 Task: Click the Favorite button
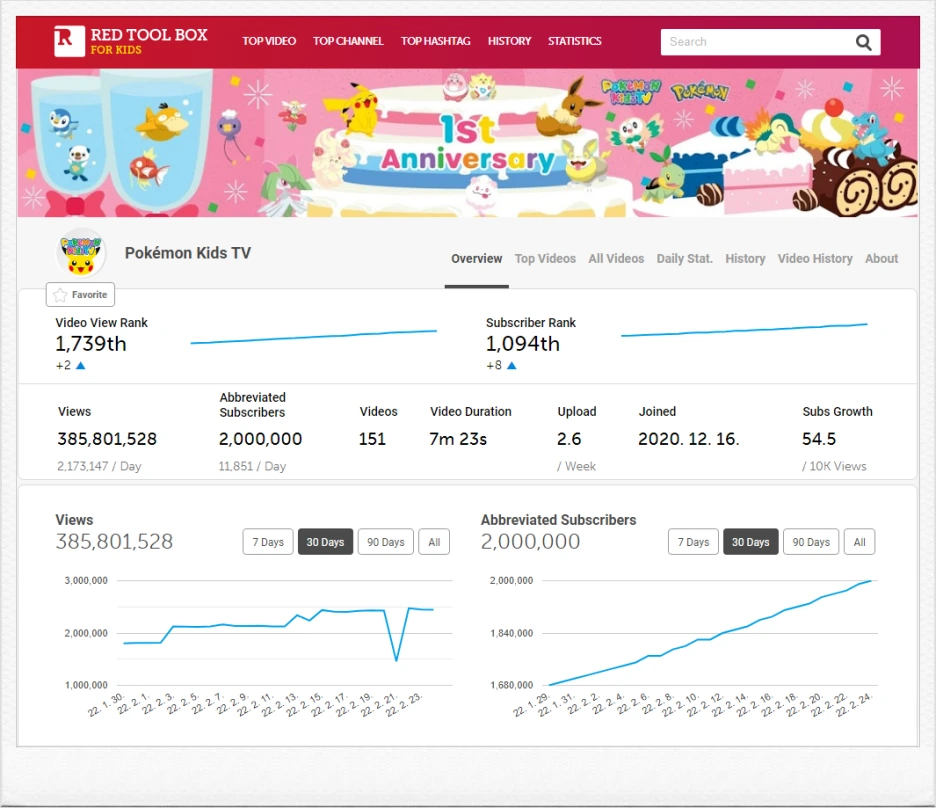81,295
